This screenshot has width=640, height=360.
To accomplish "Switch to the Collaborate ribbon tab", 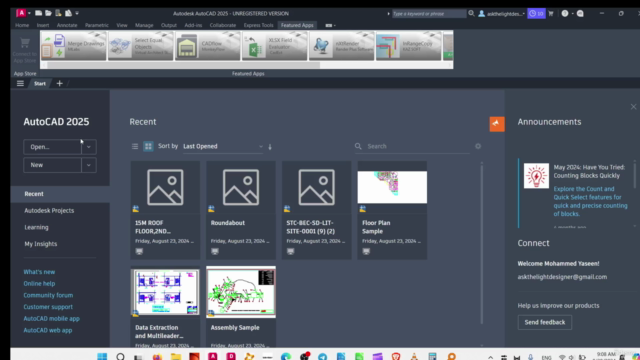I will pyautogui.click(x=223, y=25).
